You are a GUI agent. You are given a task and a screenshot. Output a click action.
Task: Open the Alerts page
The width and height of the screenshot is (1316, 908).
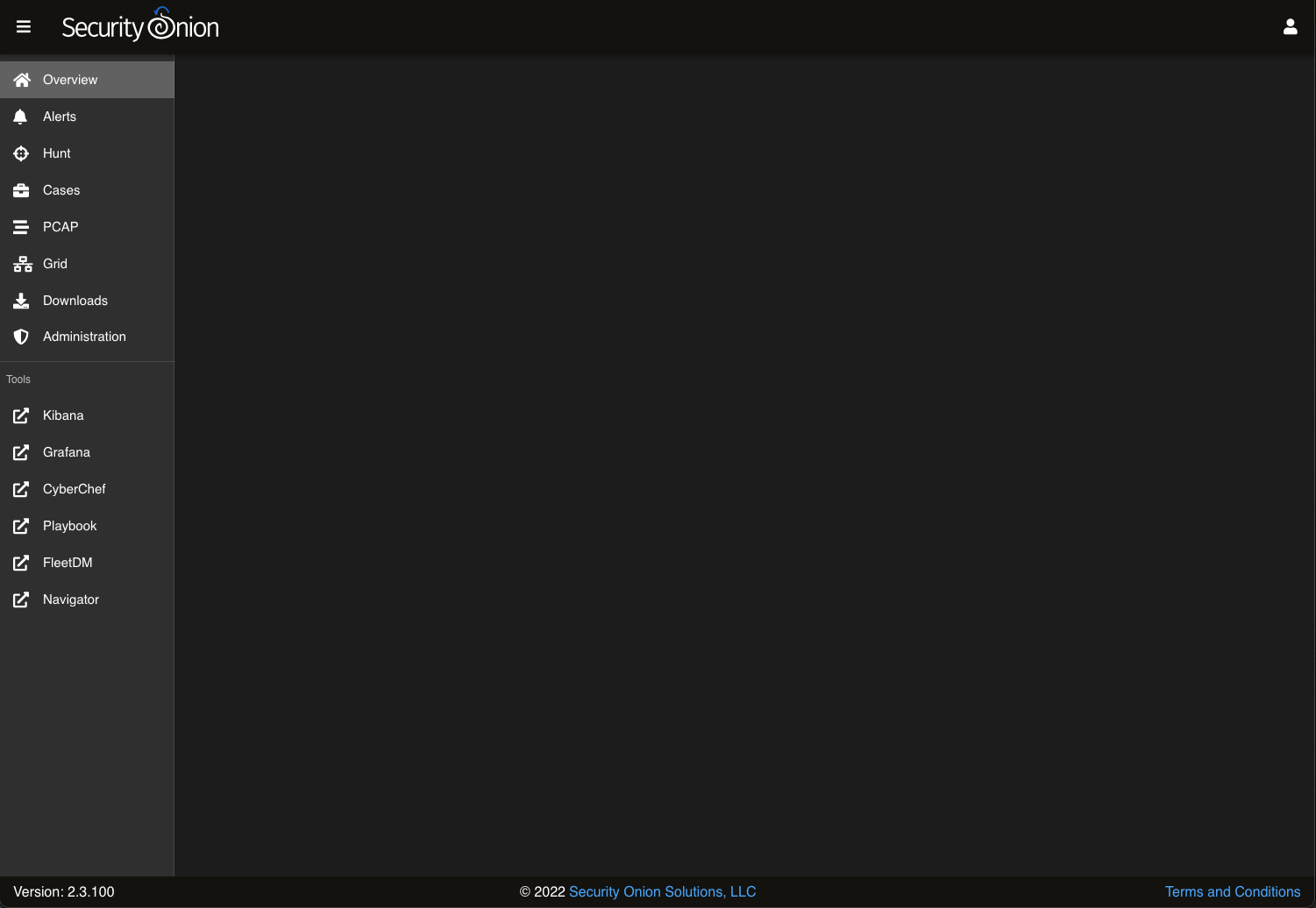click(87, 117)
